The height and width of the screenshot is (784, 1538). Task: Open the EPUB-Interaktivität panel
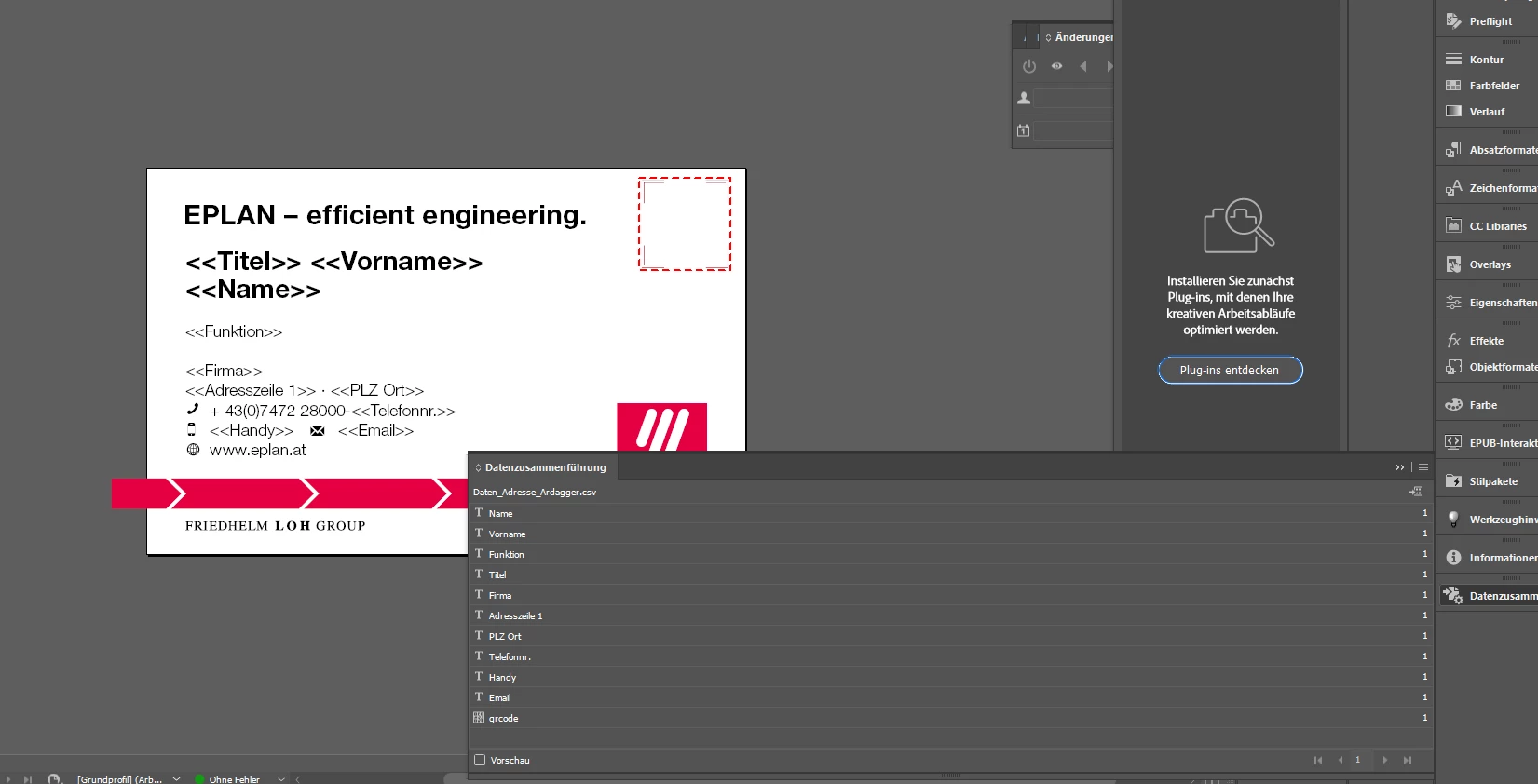pyautogui.click(x=1489, y=443)
